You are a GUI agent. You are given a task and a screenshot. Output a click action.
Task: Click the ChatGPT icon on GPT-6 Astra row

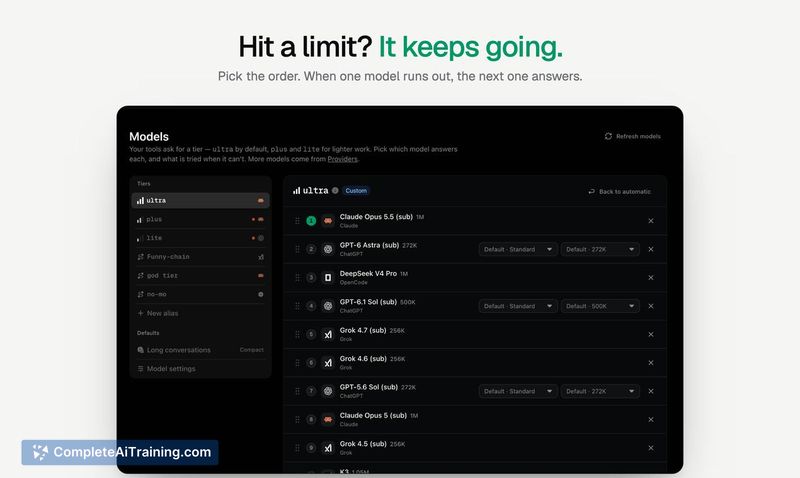(x=328, y=249)
